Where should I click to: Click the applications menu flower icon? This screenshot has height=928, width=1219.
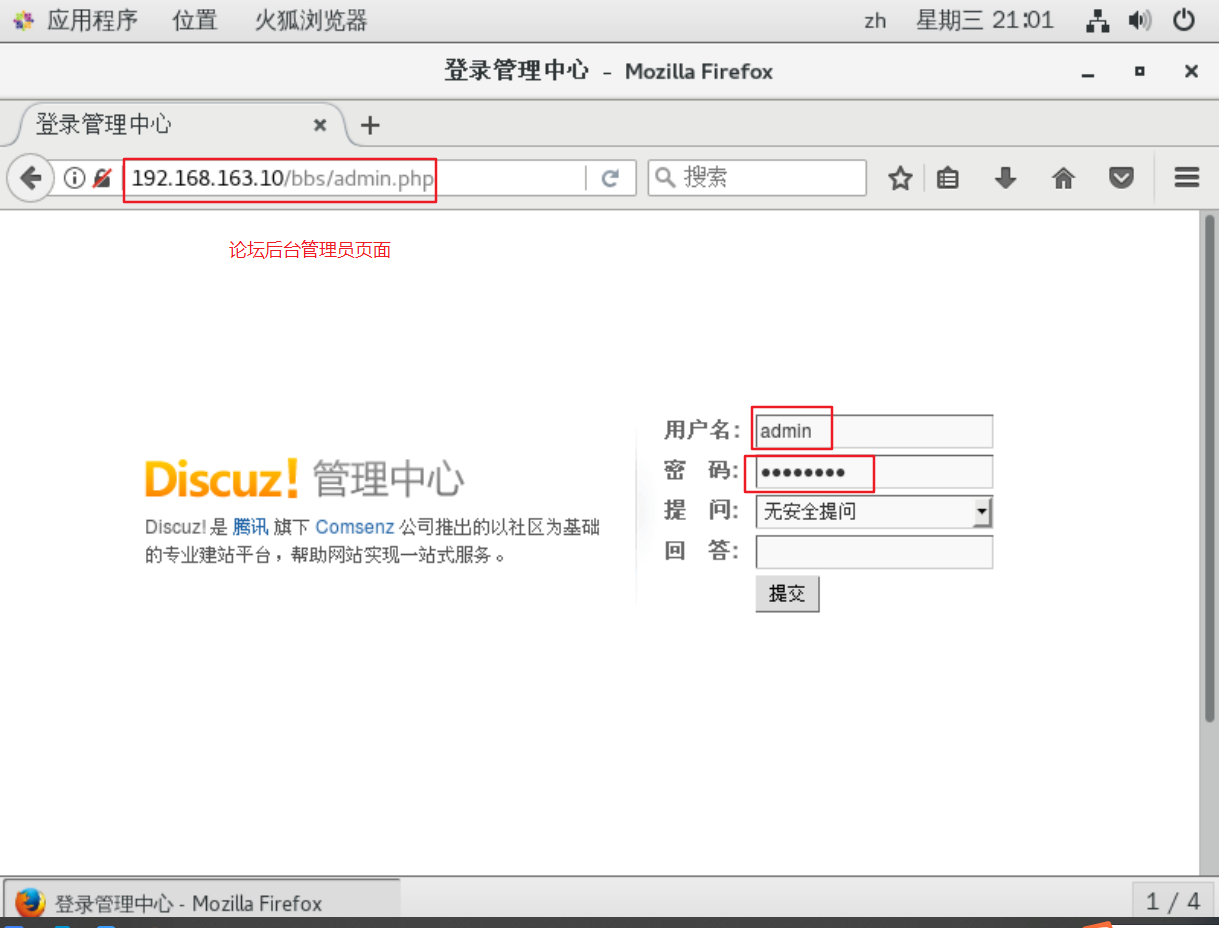[x=22, y=20]
